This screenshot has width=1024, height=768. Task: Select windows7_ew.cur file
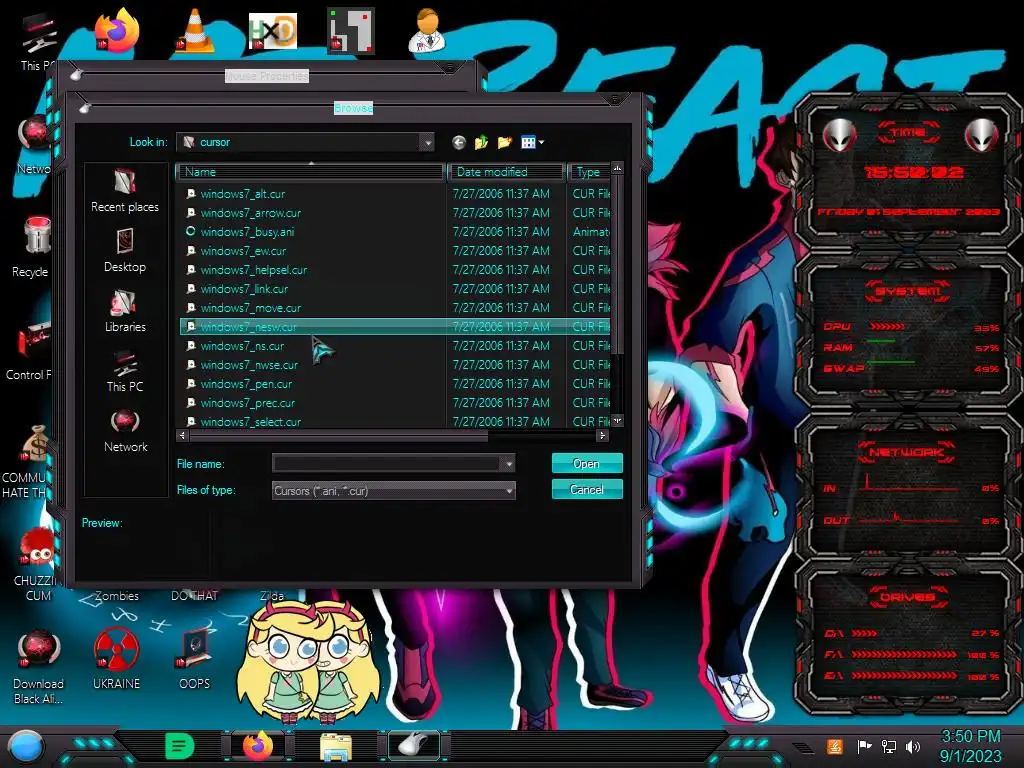[x=243, y=251]
